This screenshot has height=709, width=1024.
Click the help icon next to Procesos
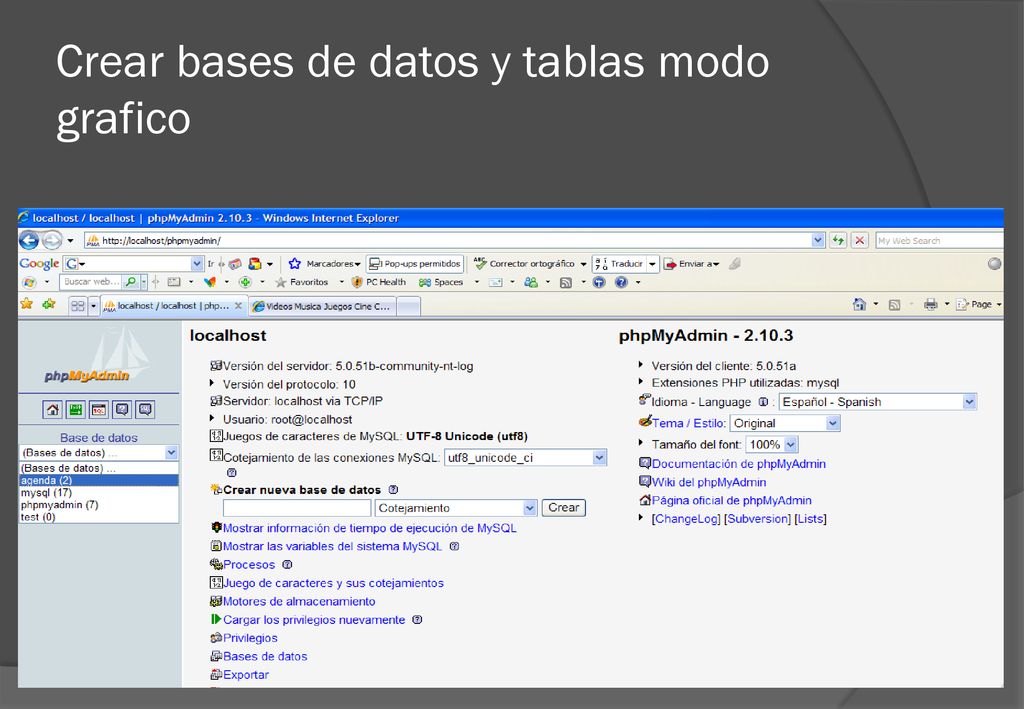[287, 565]
